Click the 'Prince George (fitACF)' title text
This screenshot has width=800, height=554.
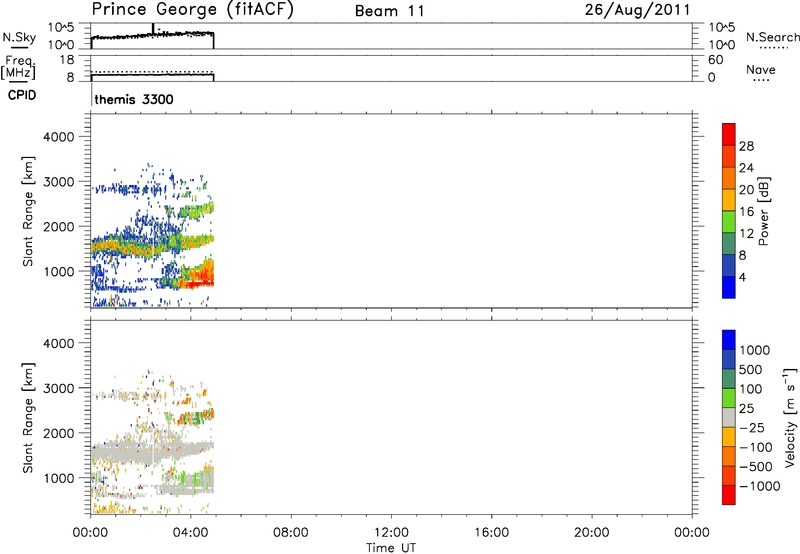click(192, 10)
